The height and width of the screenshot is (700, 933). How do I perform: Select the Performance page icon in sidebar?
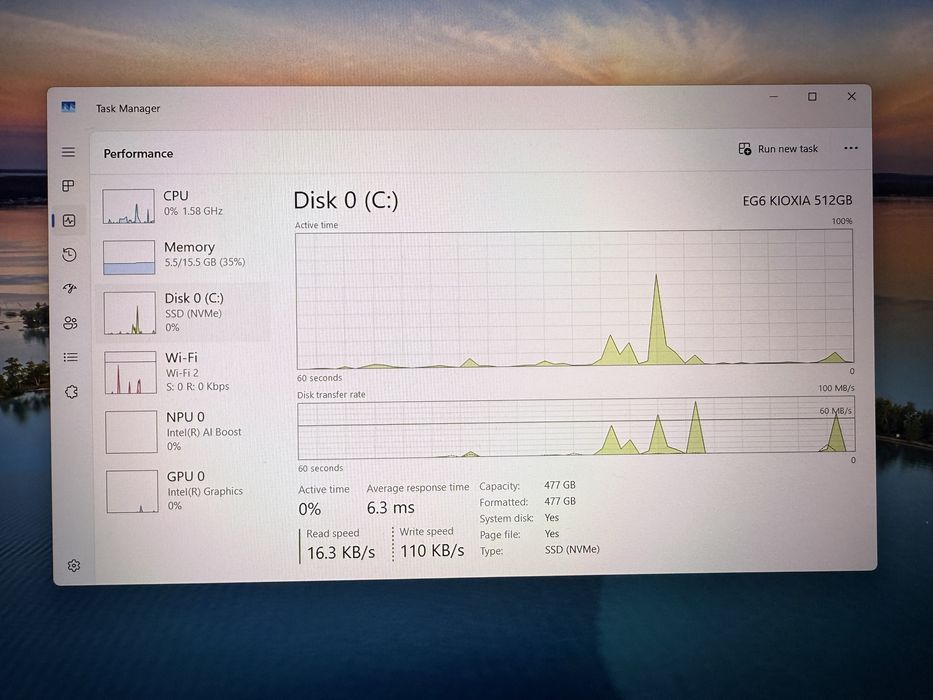coord(69,221)
